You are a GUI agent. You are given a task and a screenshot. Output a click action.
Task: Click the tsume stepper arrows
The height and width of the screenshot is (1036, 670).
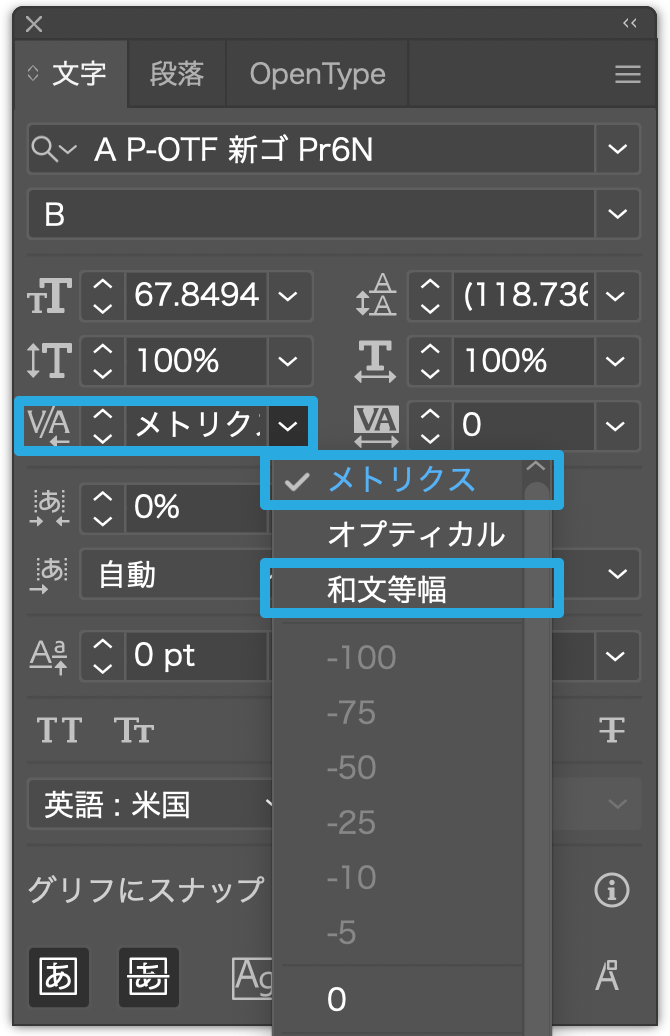[x=102, y=509]
